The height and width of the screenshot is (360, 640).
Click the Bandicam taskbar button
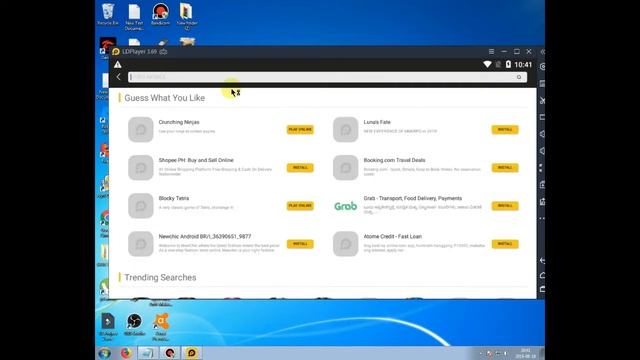pyautogui.click(x=170, y=353)
